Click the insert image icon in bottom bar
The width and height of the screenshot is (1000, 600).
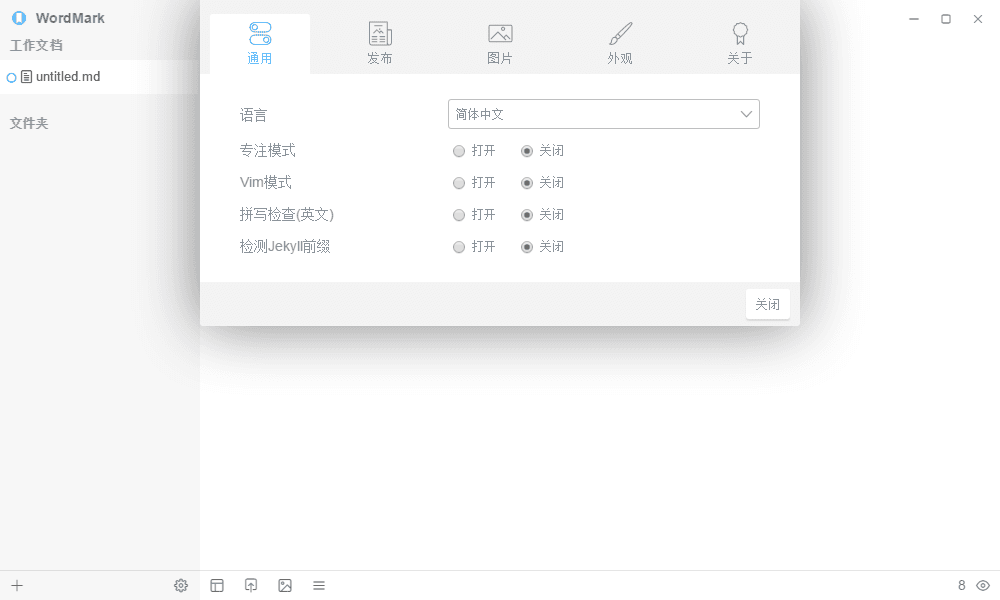pos(285,585)
